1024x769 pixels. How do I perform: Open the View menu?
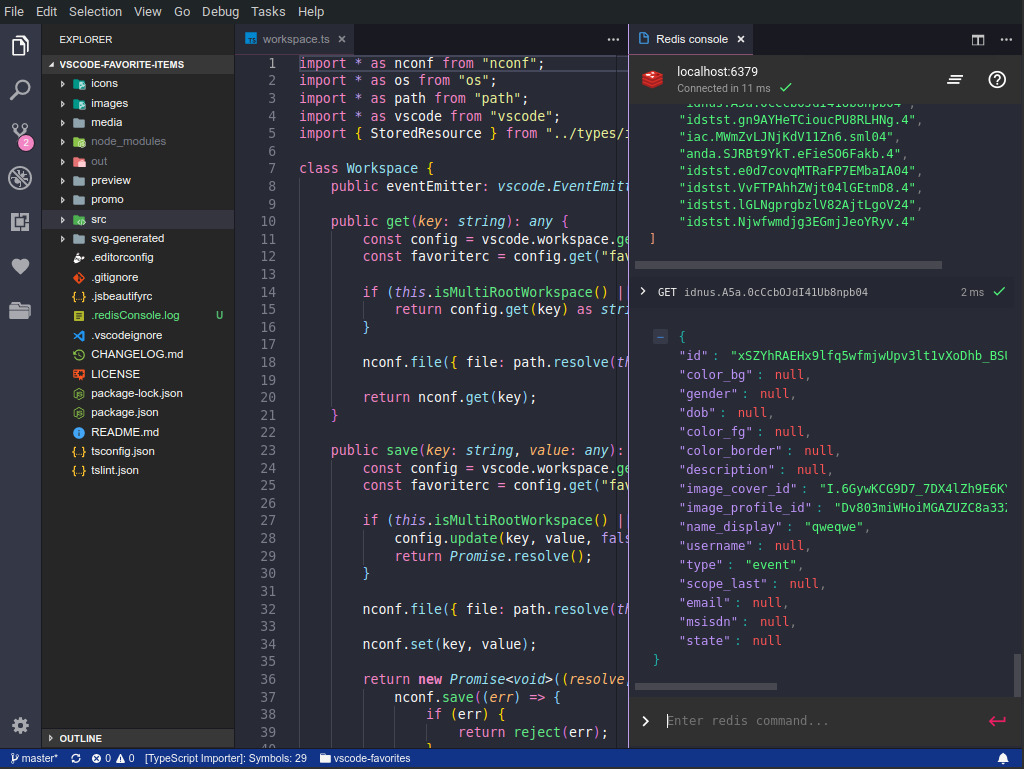pos(148,12)
